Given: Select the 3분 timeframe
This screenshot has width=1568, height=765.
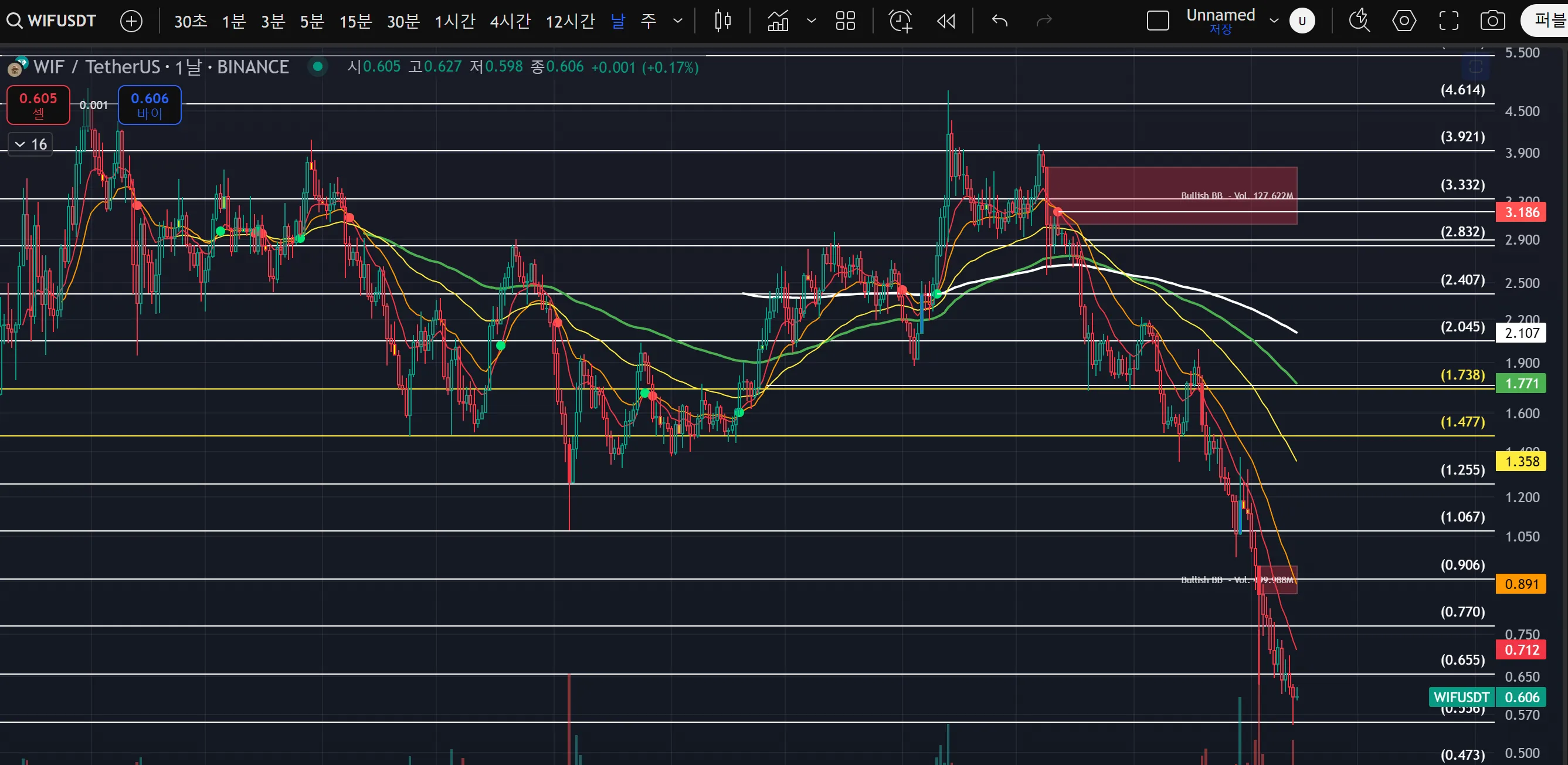Looking at the screenshot, I should pos(273,21).
